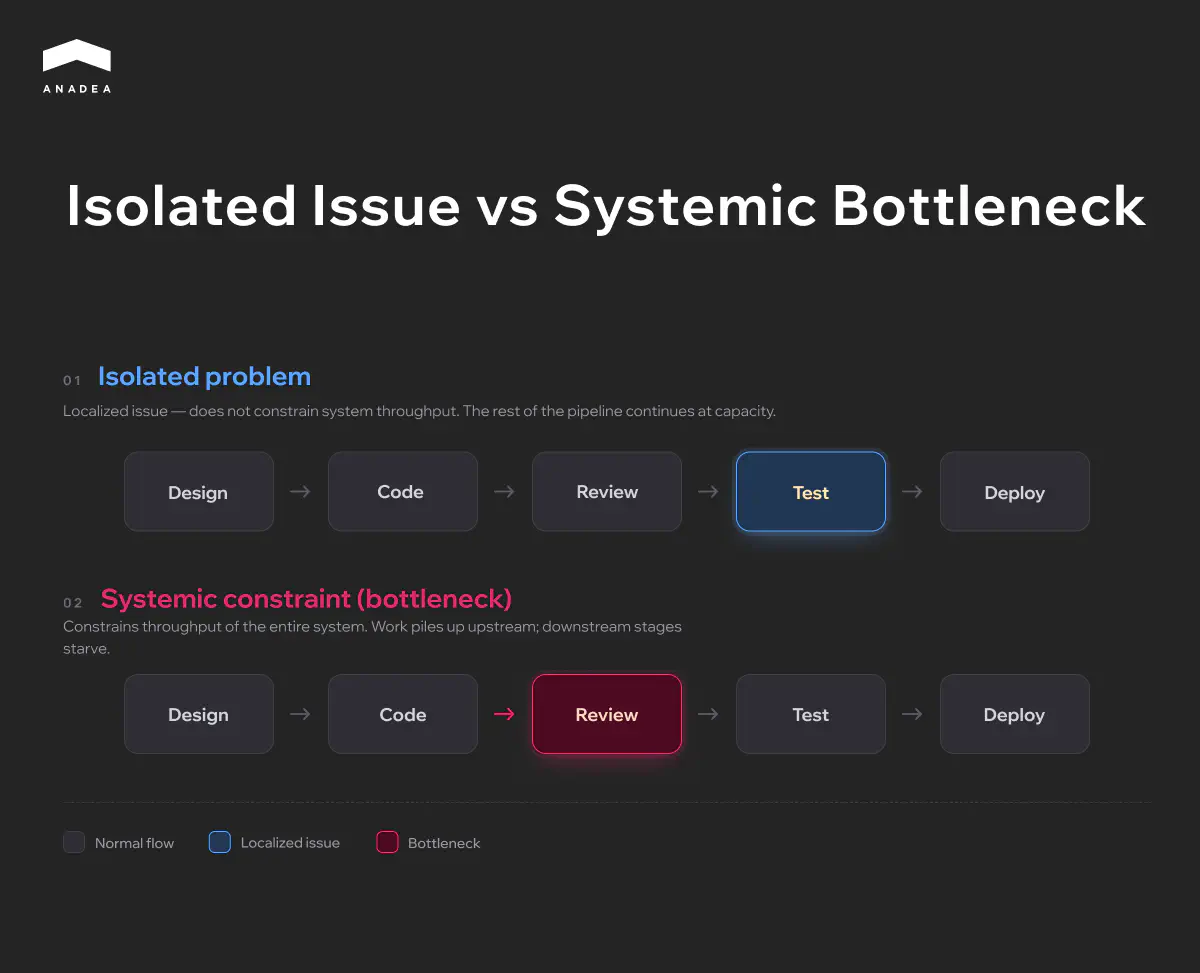The height and width of the screenshot is (973, 1200).
Task: Click the Review bottleneck stage box
Action: (x=606, y=714)
